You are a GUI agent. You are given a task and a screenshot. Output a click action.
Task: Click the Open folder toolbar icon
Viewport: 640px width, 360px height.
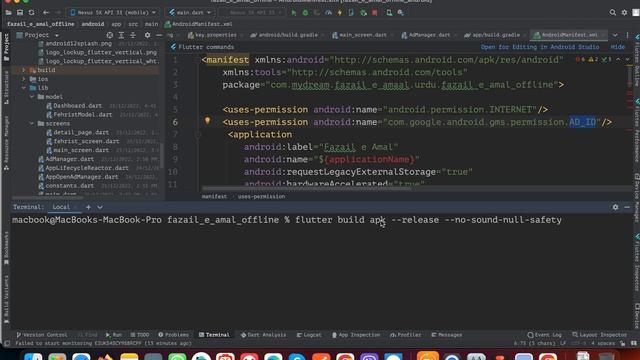(x=8, y=13)
